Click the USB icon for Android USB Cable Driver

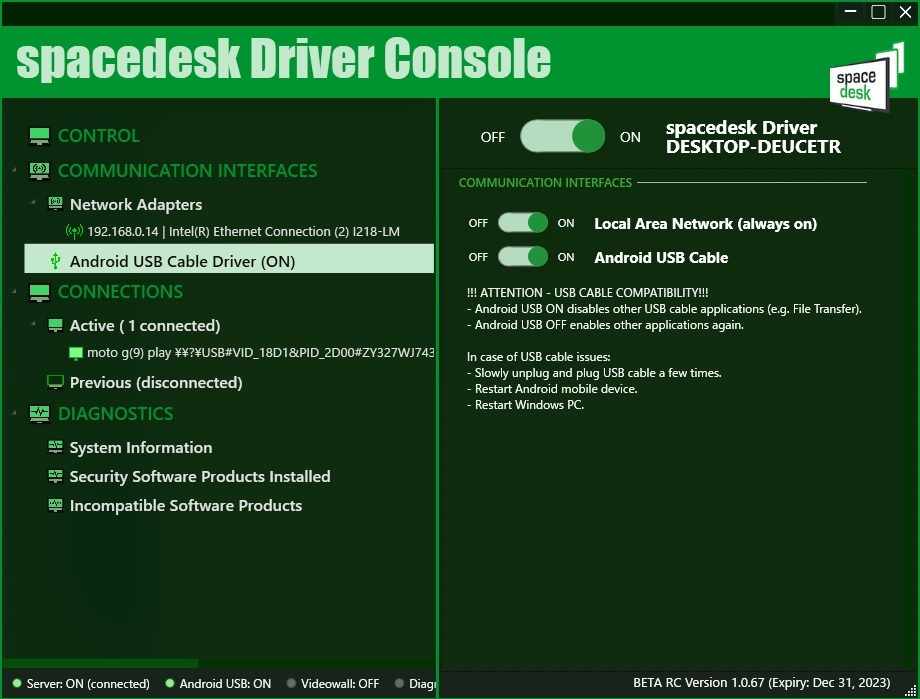coord(55,261)
